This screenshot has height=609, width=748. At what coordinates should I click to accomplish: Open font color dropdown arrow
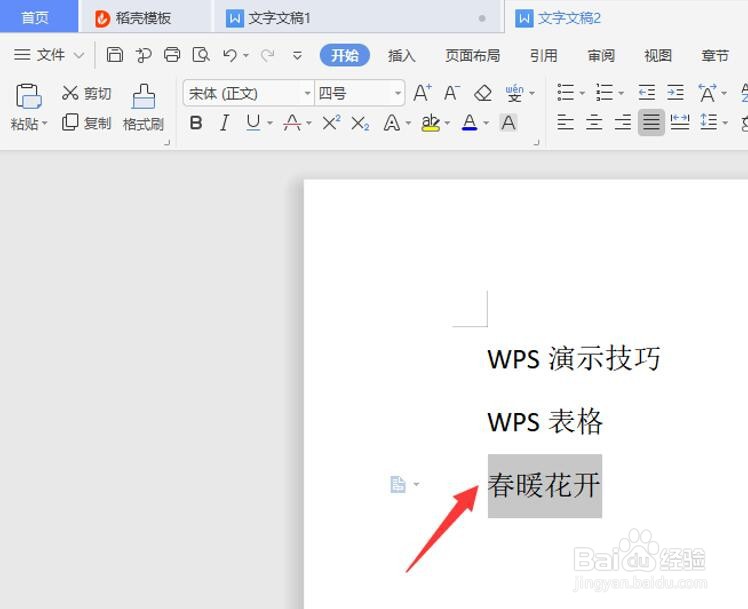click(486, 124)
